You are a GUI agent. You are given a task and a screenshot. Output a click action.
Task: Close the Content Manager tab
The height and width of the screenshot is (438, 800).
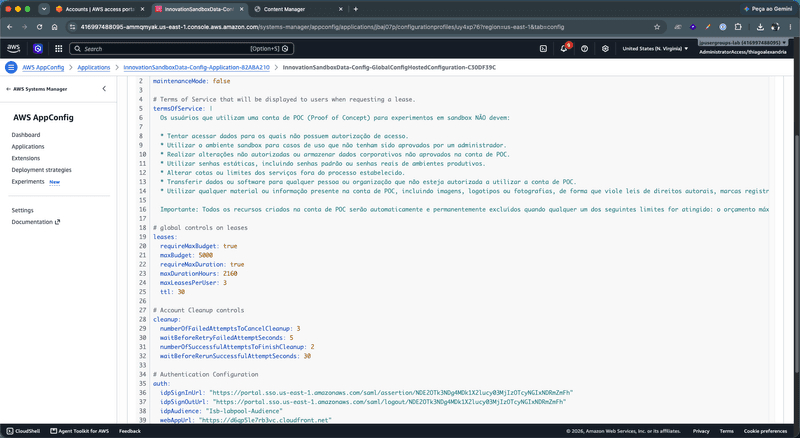click(341, 9)
